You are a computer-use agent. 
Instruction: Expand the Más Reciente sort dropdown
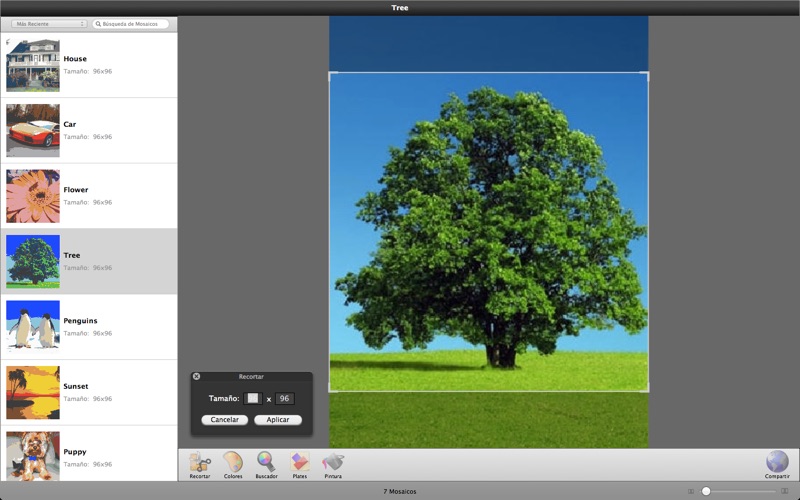50,23
